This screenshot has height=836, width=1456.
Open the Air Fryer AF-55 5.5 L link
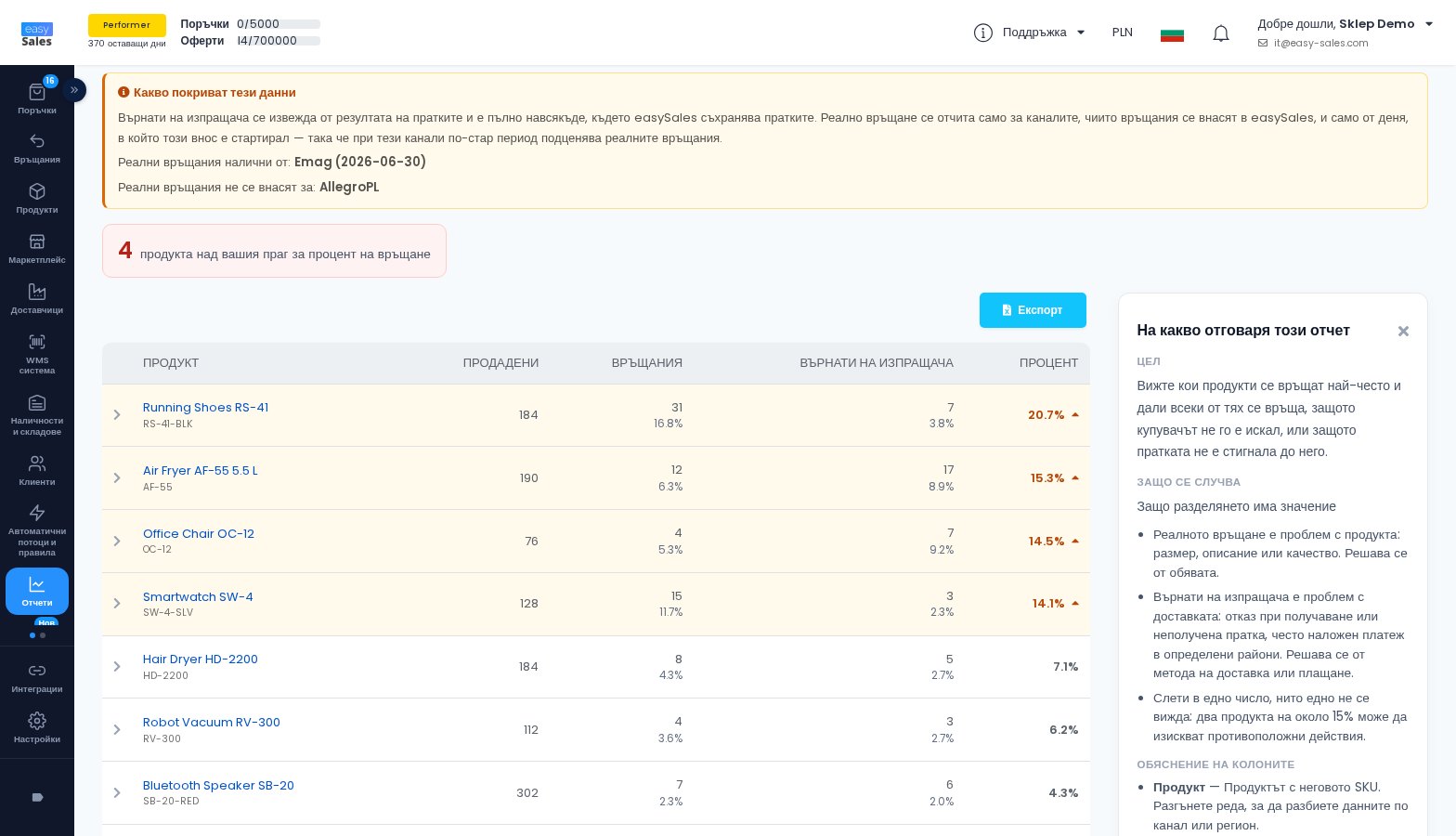coord(201,471)
